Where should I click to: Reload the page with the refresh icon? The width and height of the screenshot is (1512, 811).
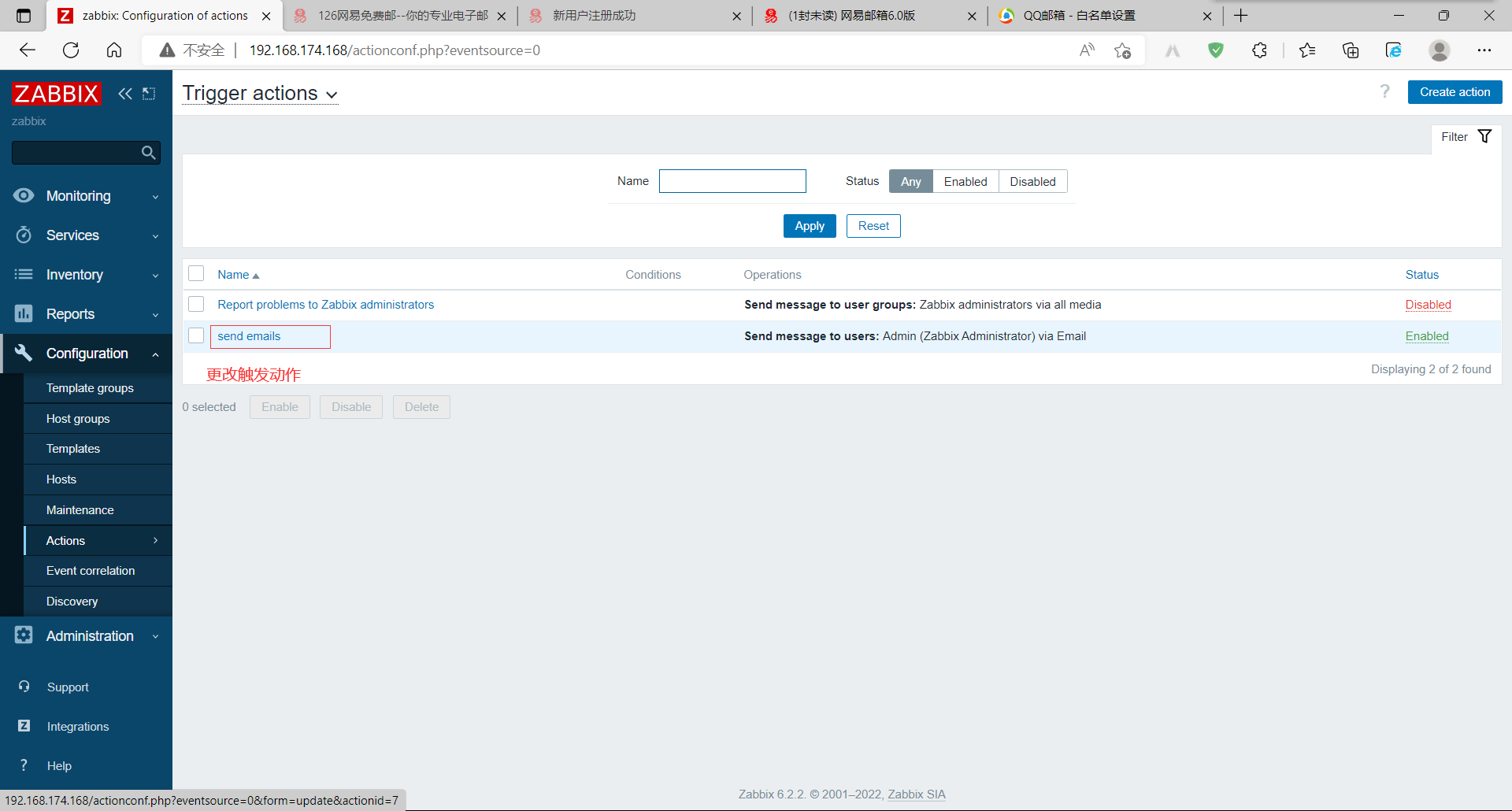(x=71, y=50)
